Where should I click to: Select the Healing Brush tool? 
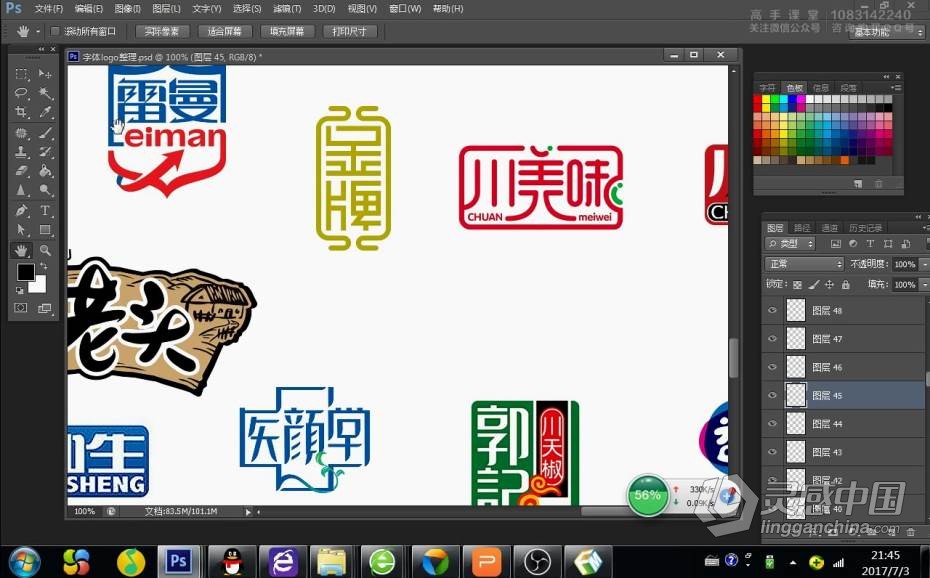point(21,133)
